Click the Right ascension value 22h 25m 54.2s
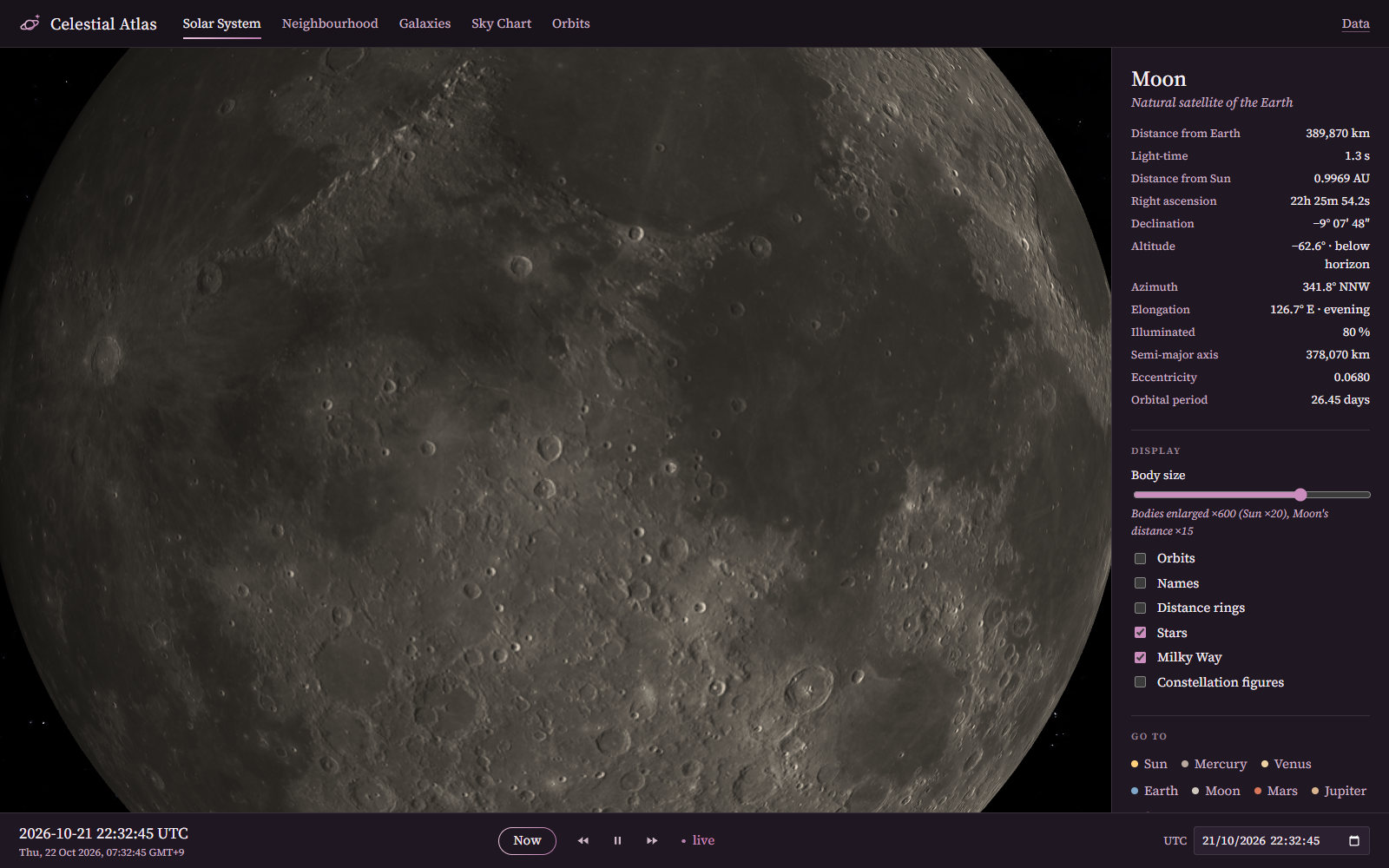The image size is (1389, 868). (x=1330, y=201)
